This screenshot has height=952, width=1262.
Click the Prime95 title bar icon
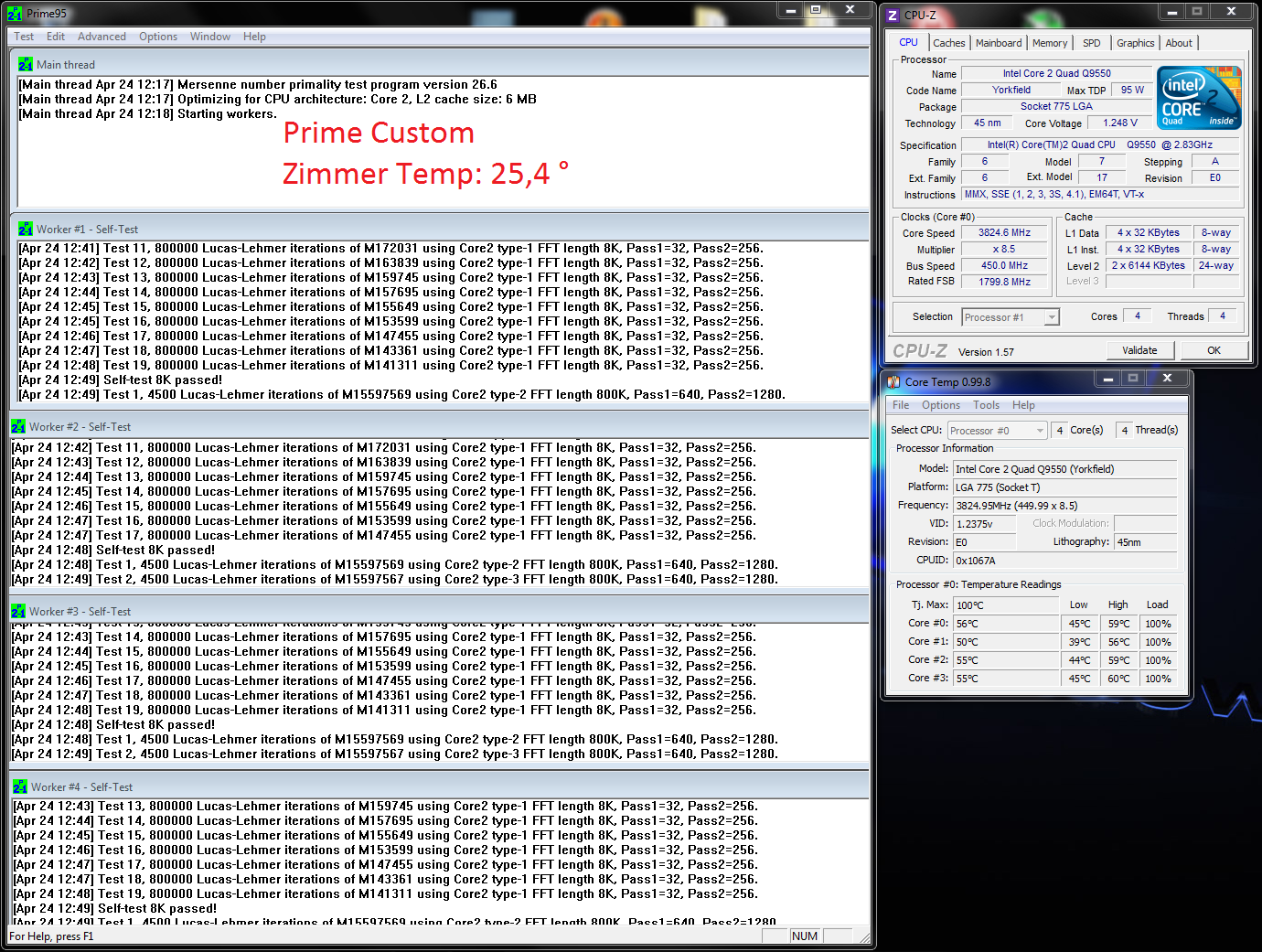[x=15, y=14]
